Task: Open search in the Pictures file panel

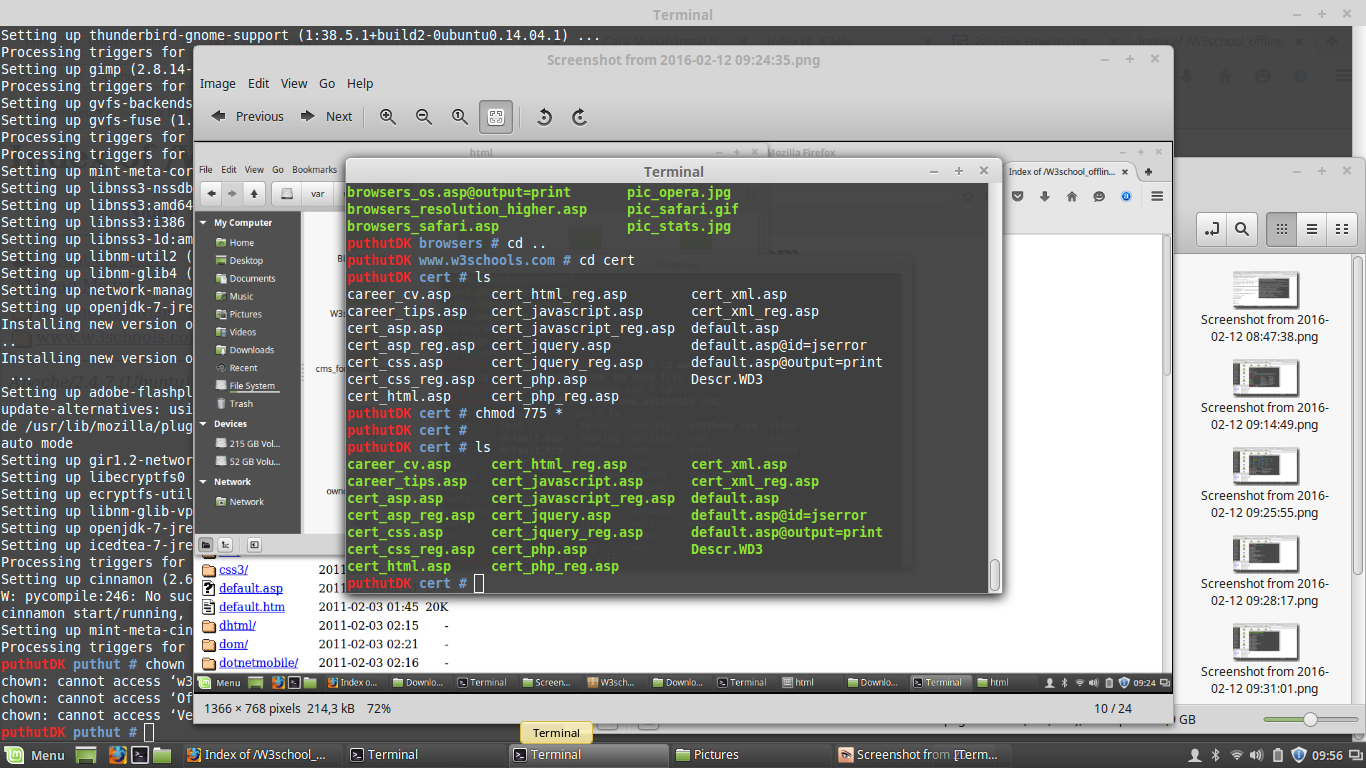Action: click(1242, 229)
